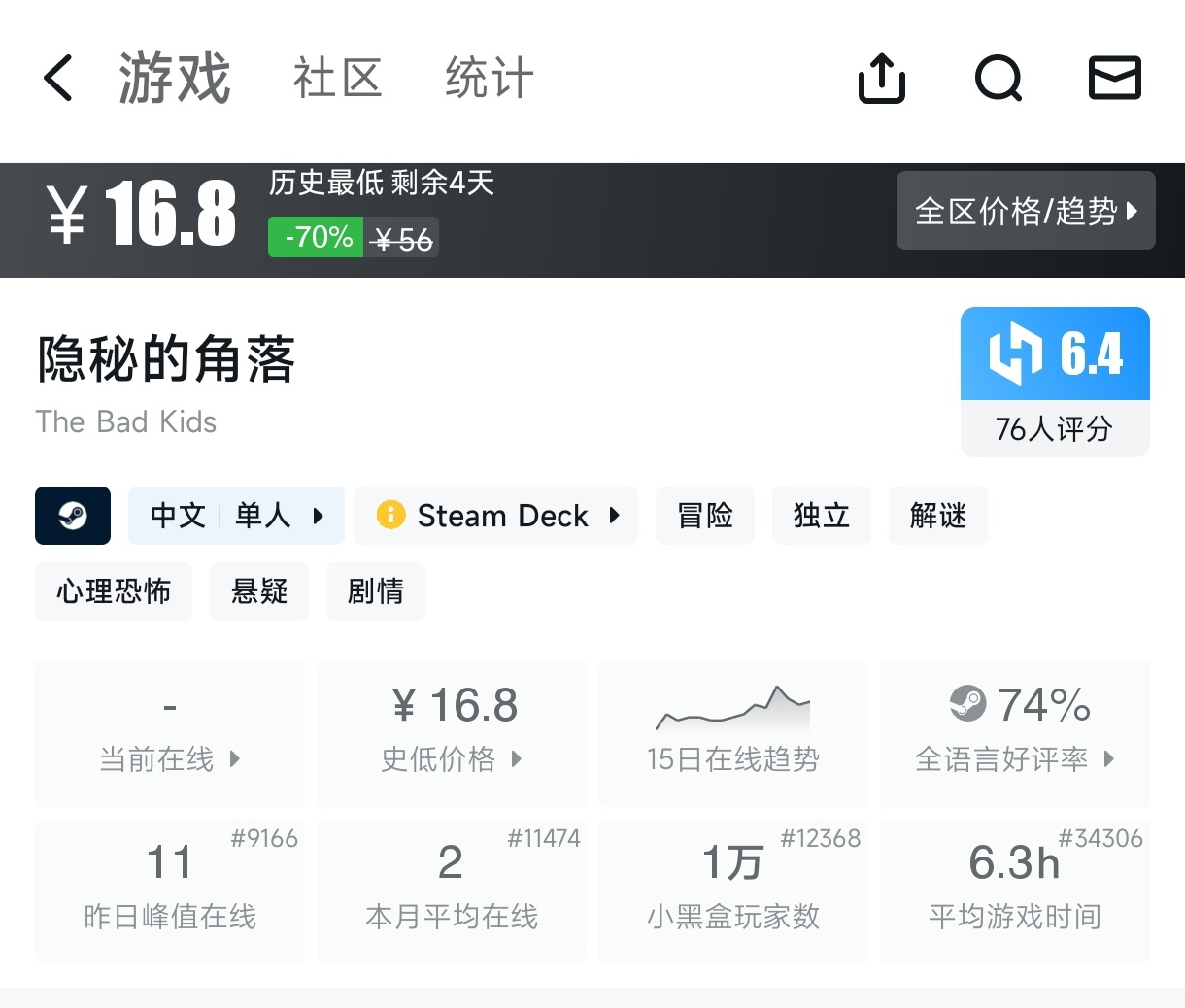Open 全区价格/趋势 price trends

pyautogui.click(x=1026, y=211)
